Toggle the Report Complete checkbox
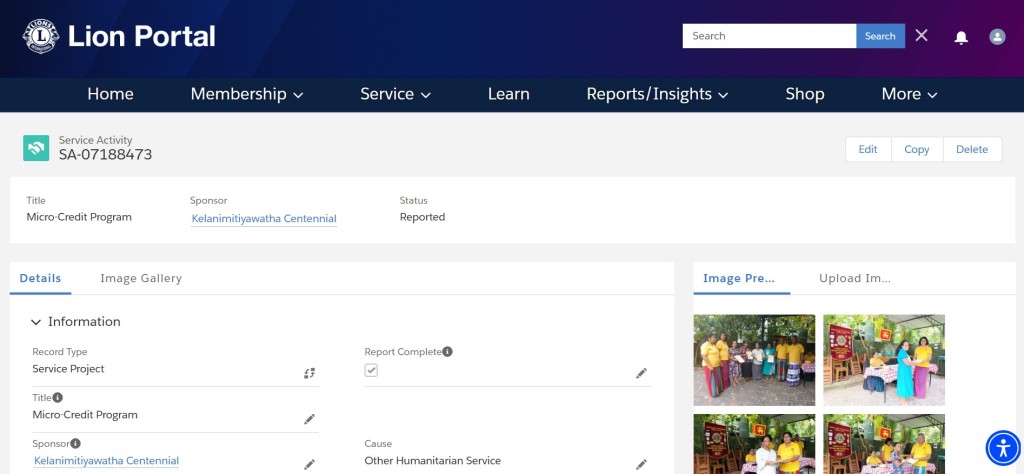This screenshot has height=474, width=1024. pyautogui.click(x=371, y=370)
